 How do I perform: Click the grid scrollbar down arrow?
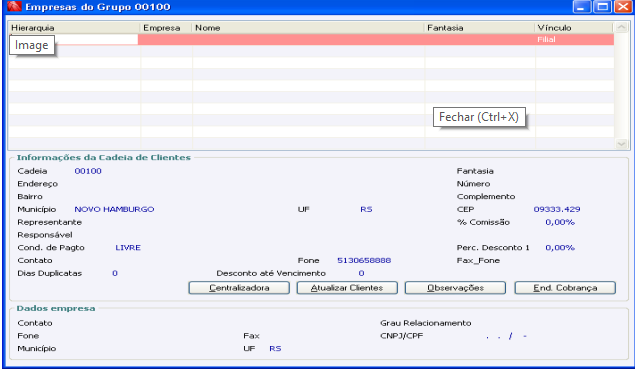click(x=621, y=144)
